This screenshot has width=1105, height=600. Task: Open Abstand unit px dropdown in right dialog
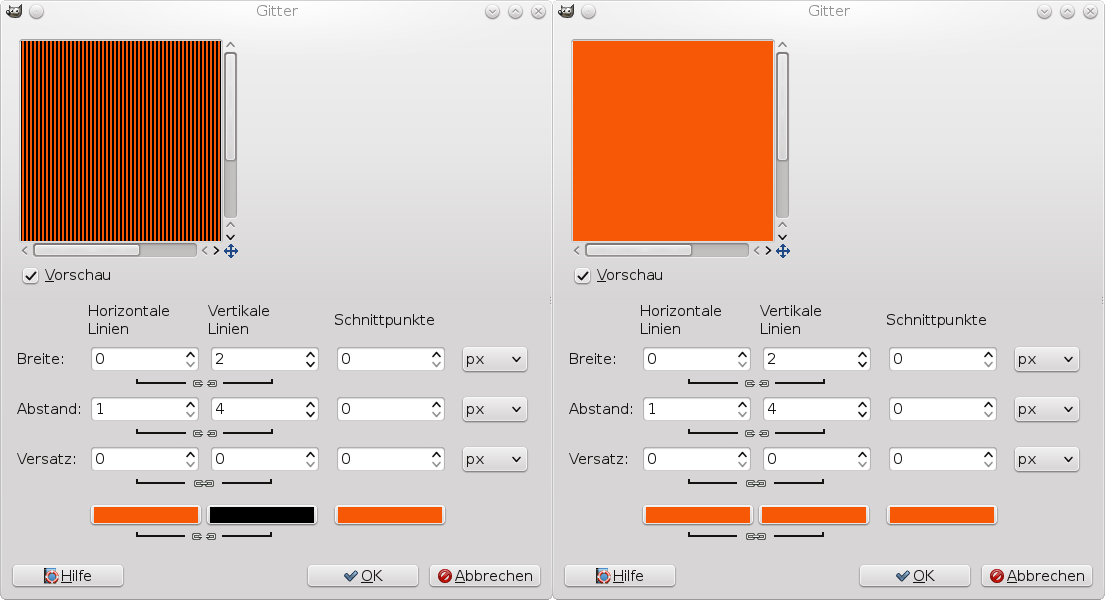(x=1046, y=410)
